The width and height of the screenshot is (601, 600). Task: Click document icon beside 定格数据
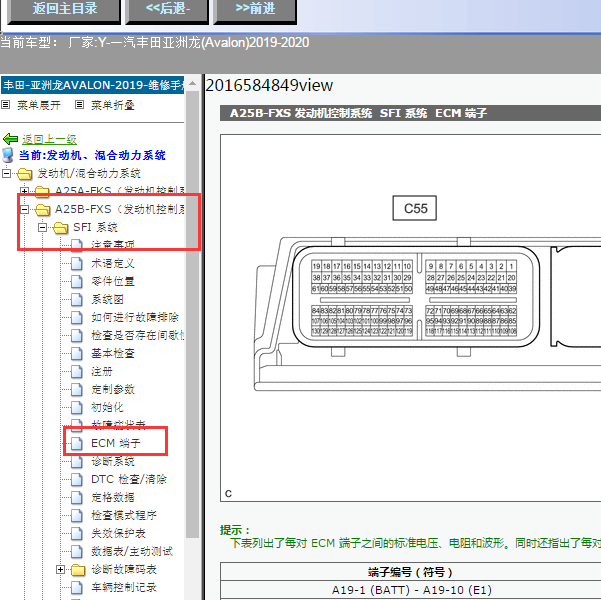point(77,497)
